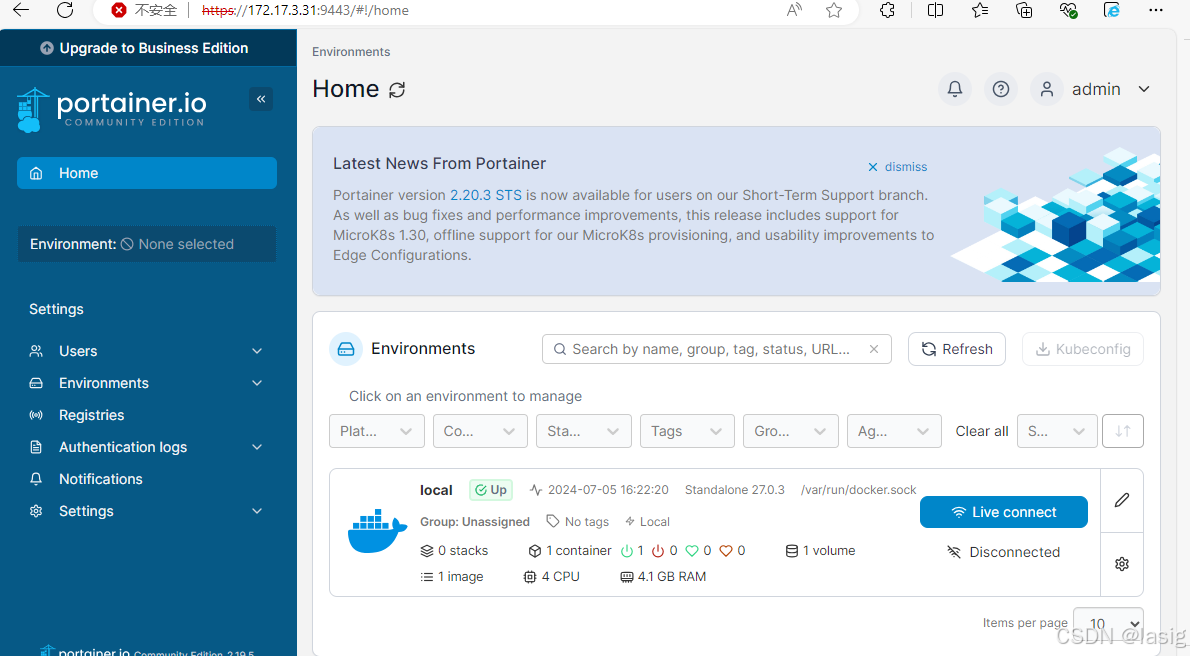
Task: Check the Up status badge on local
Action: [x=490, y=490]
